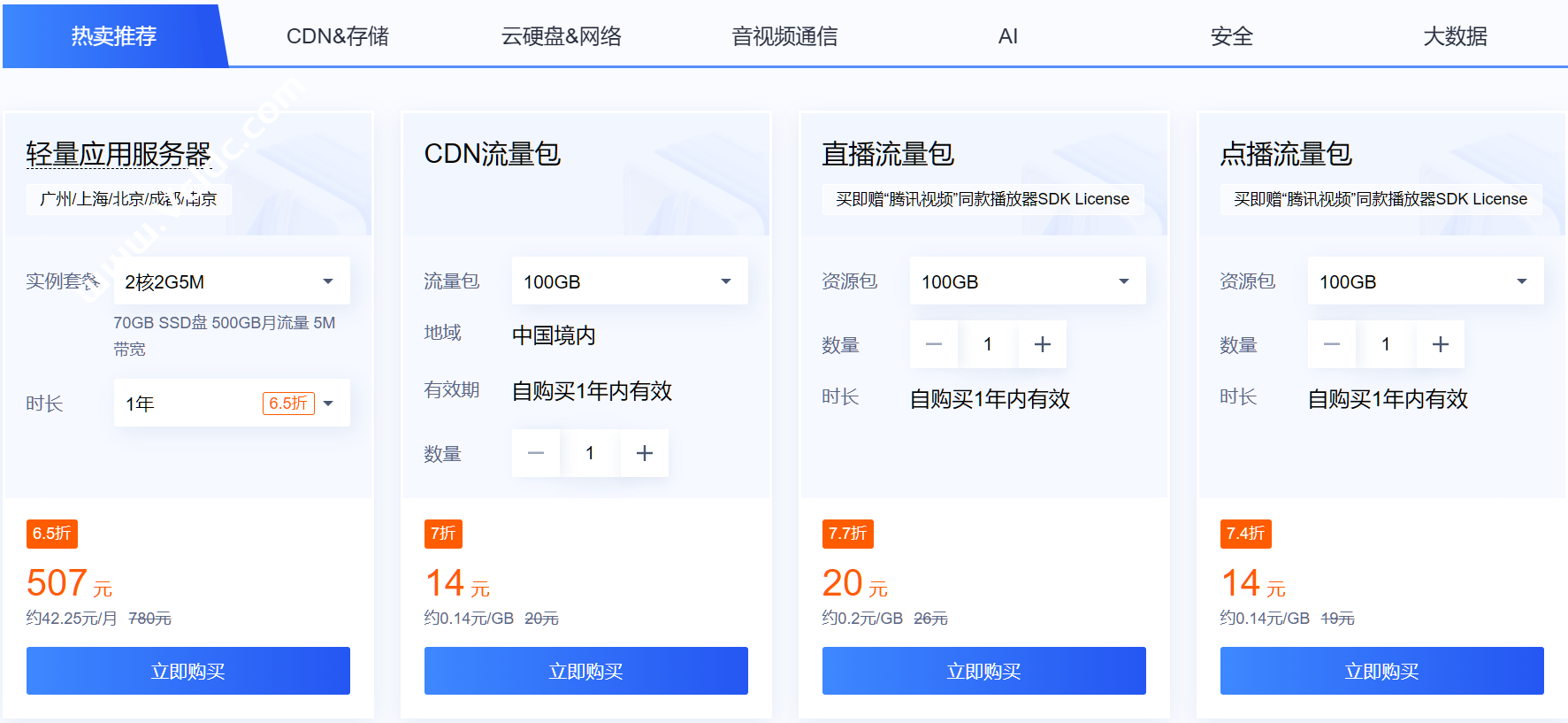Increase quantity in CDN流量包 card
This screenshot has width=1568, height=723.
645,453
